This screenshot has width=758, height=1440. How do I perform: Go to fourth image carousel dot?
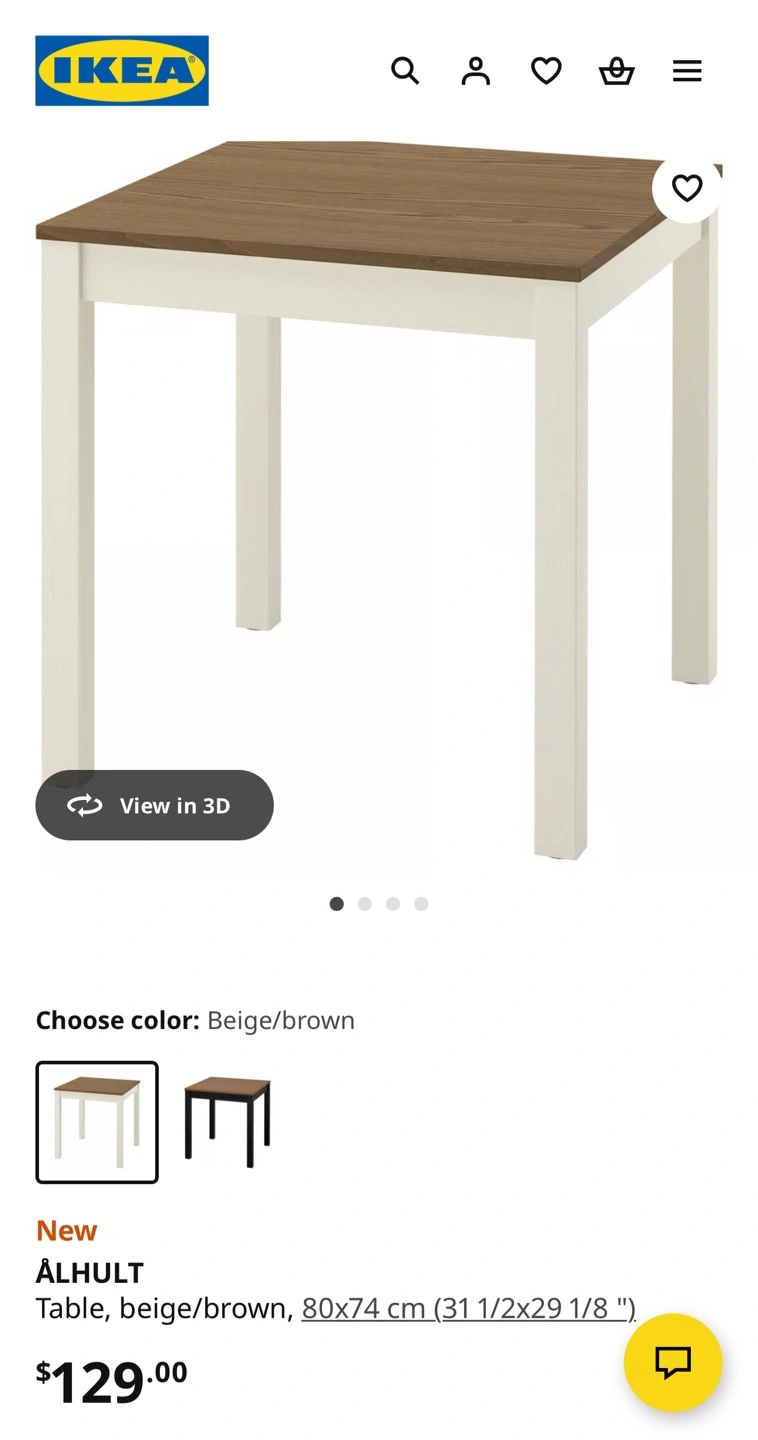pos(421,904)
